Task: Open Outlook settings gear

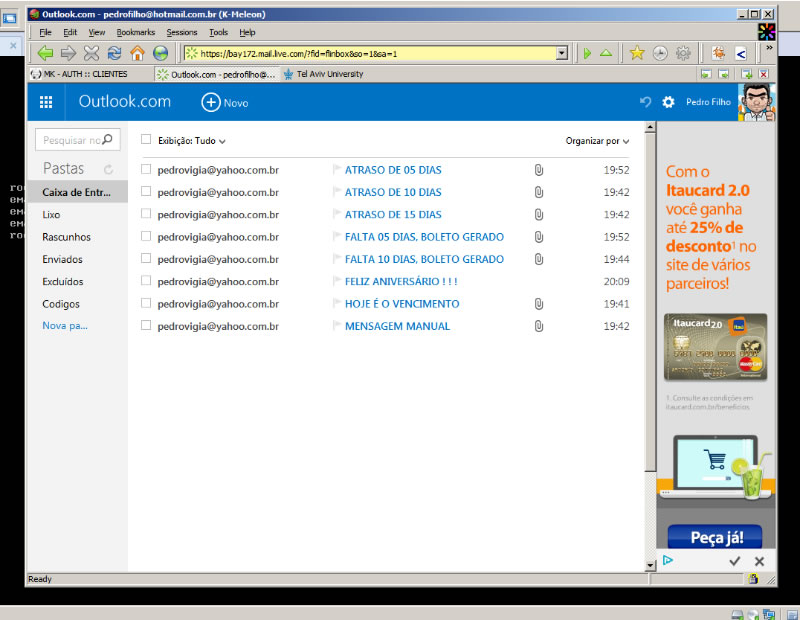Action: (668, 102)
